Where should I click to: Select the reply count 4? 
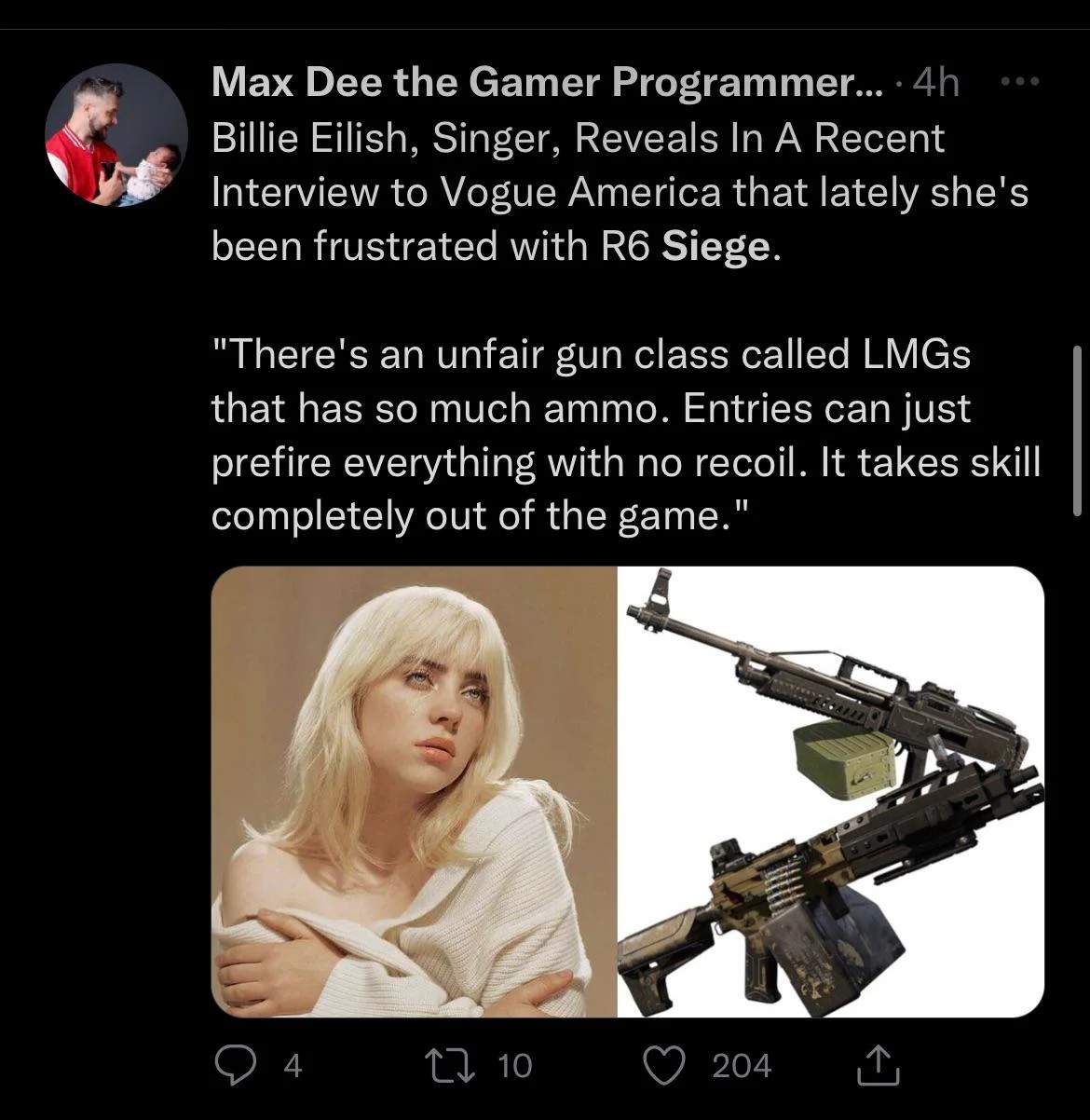click(x=293, y=1065)
